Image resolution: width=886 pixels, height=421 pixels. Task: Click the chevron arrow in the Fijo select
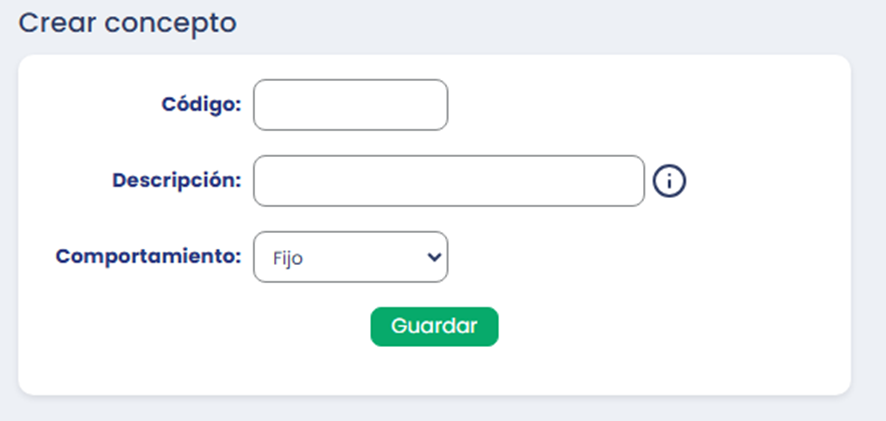click(434, 257)
